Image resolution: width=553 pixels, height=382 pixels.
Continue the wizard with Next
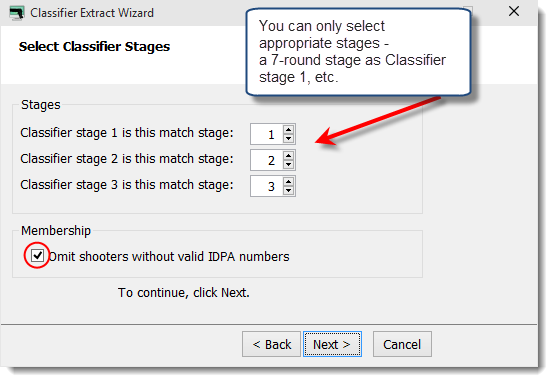(x=332, y=344)
